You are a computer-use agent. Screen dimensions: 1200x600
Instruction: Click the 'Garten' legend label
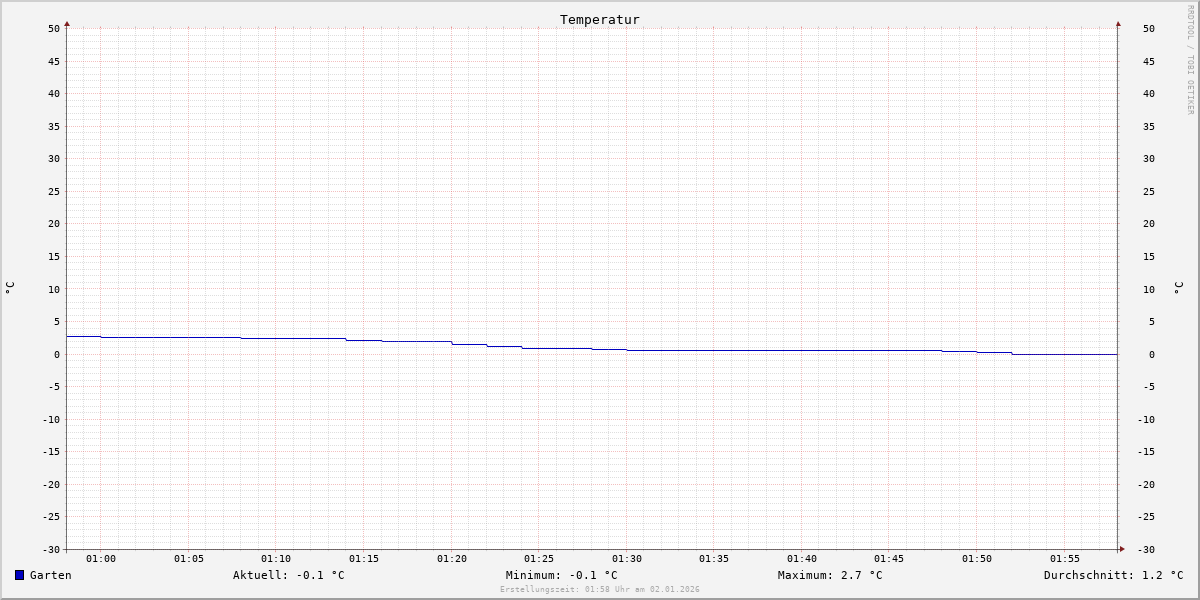pos(51,575)
